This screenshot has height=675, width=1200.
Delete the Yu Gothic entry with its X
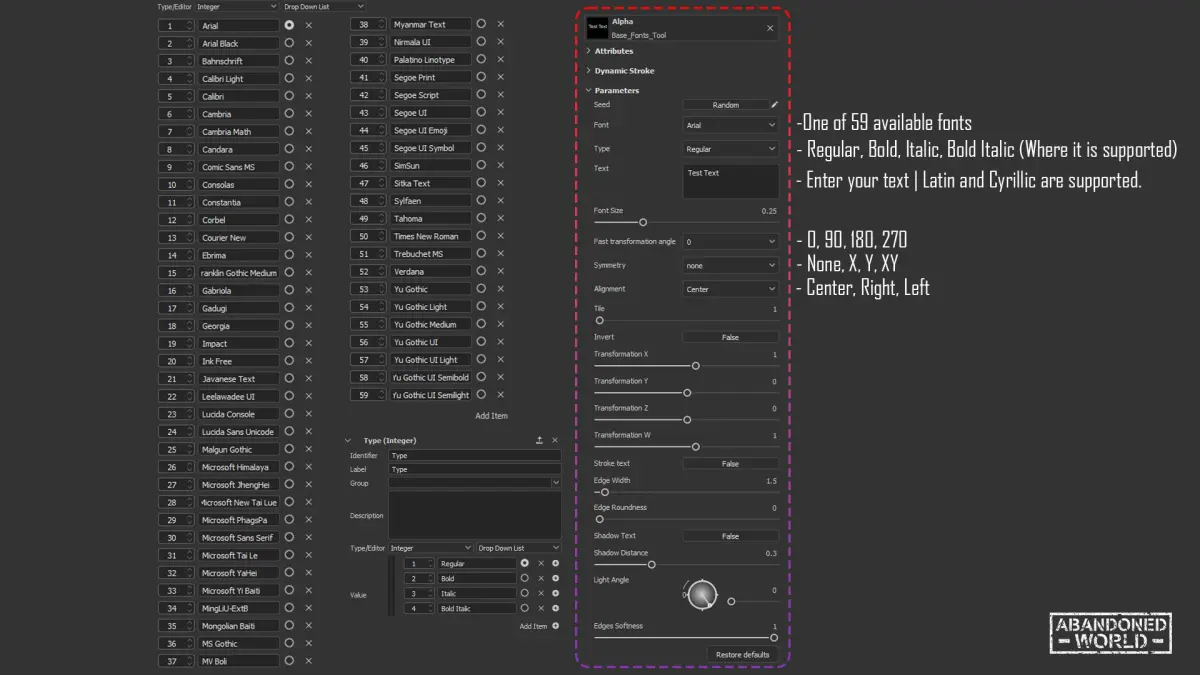click(x=500, y=289)
